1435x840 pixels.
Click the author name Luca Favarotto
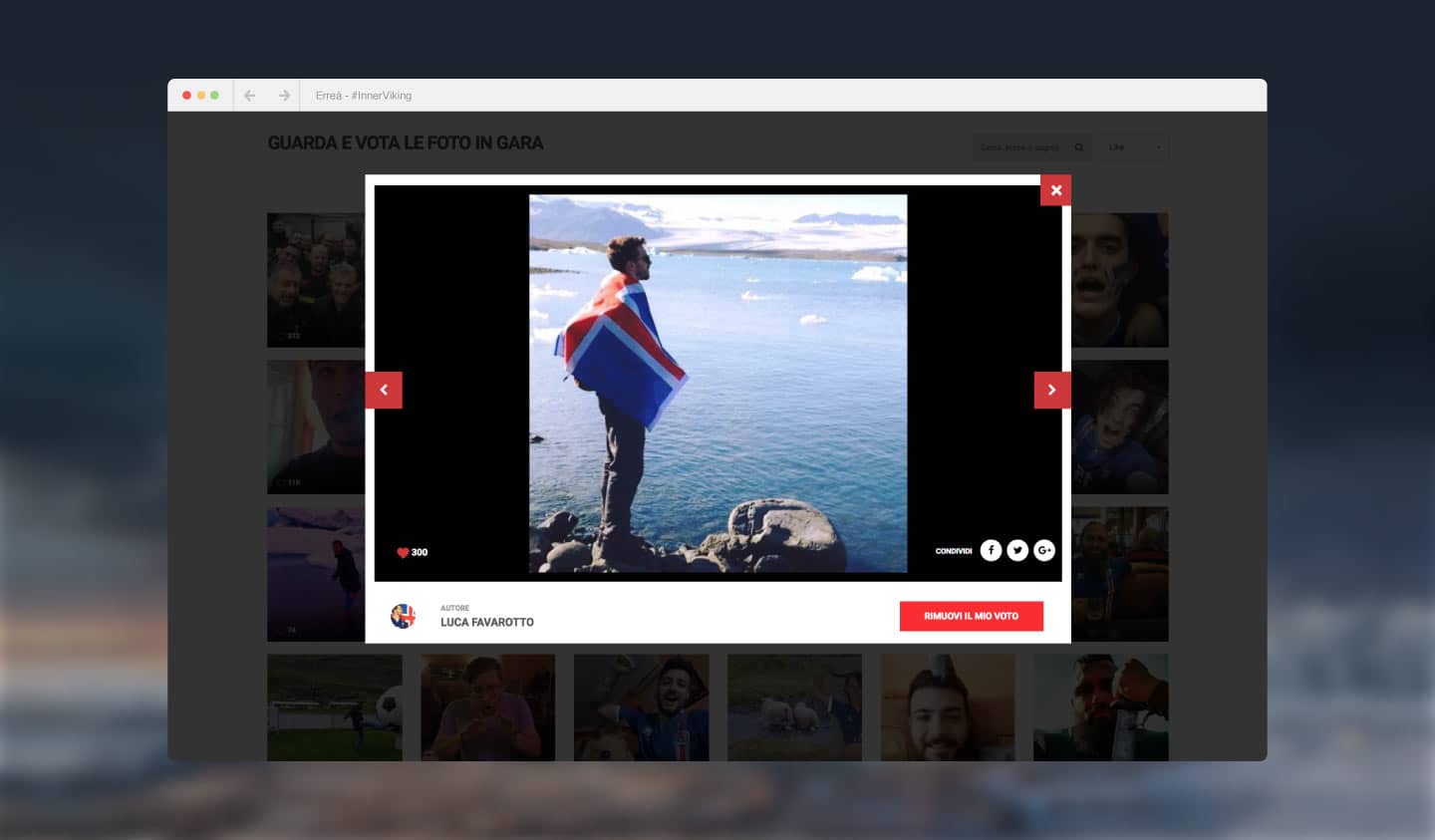487,622
